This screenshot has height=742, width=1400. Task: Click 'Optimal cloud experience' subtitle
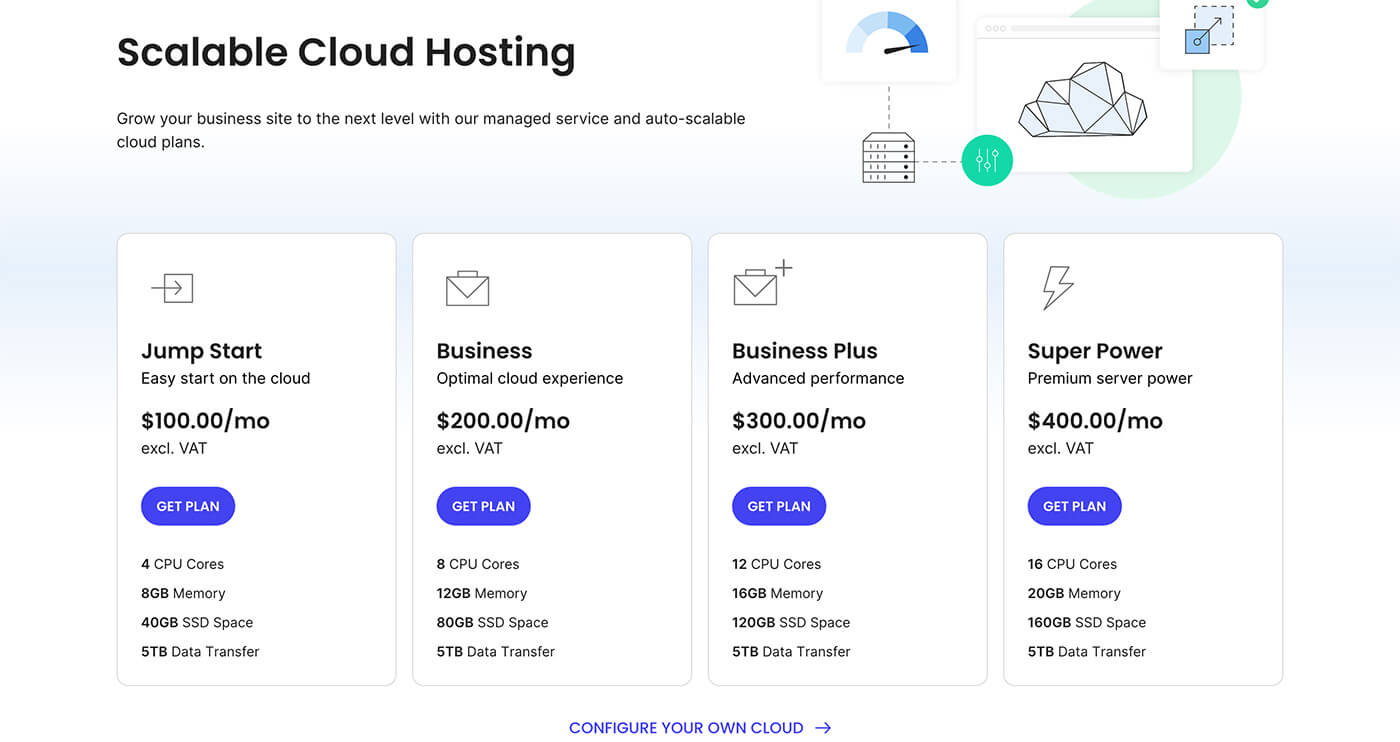530,378
